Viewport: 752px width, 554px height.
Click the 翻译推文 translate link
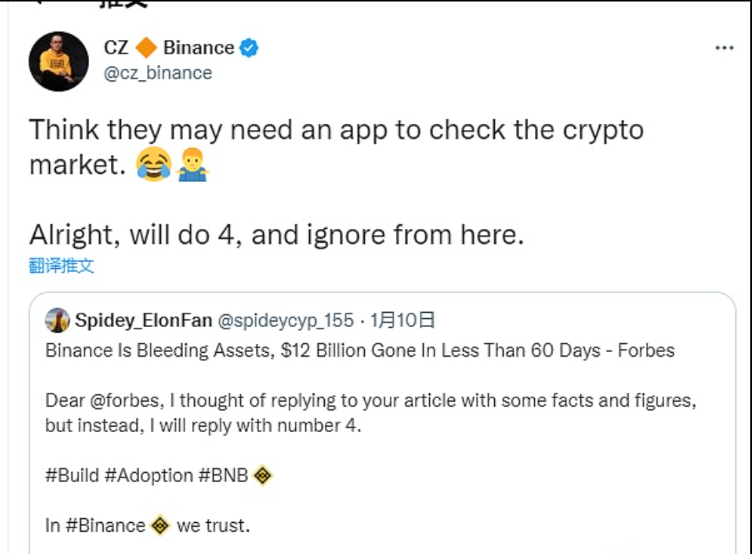[x=62, y=266]
